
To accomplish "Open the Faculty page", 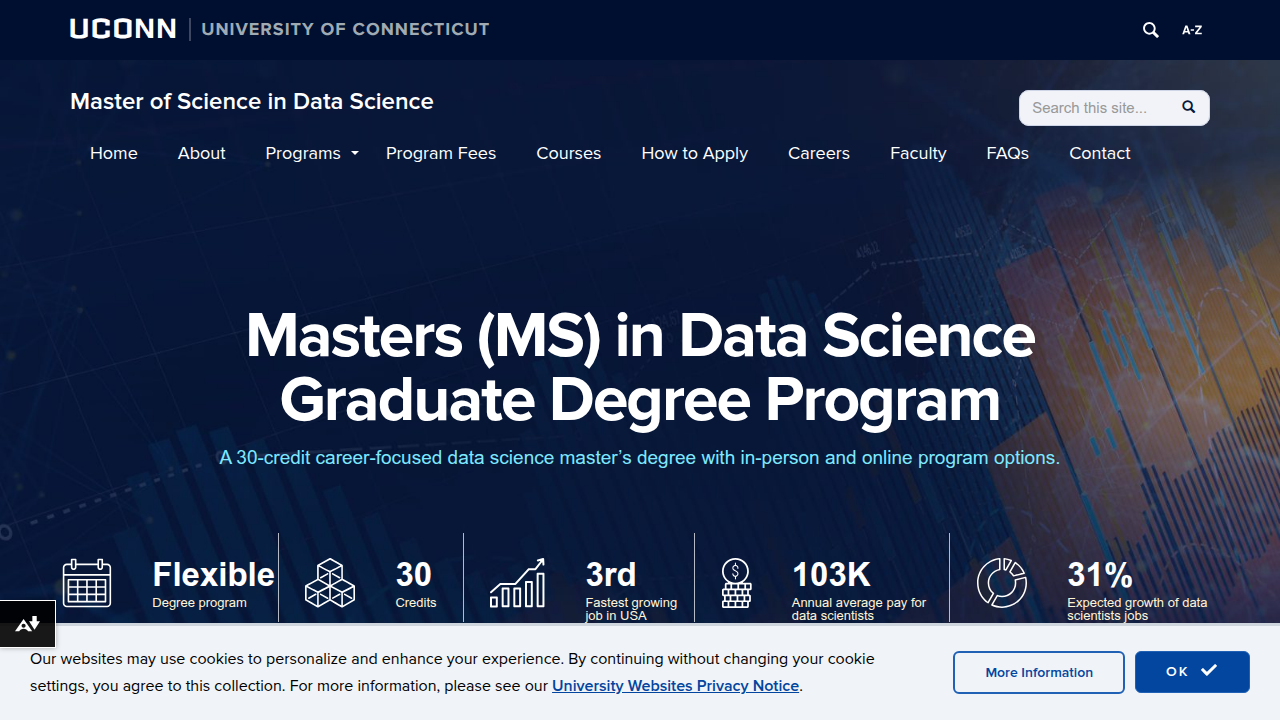I will (x=918, y=153).
